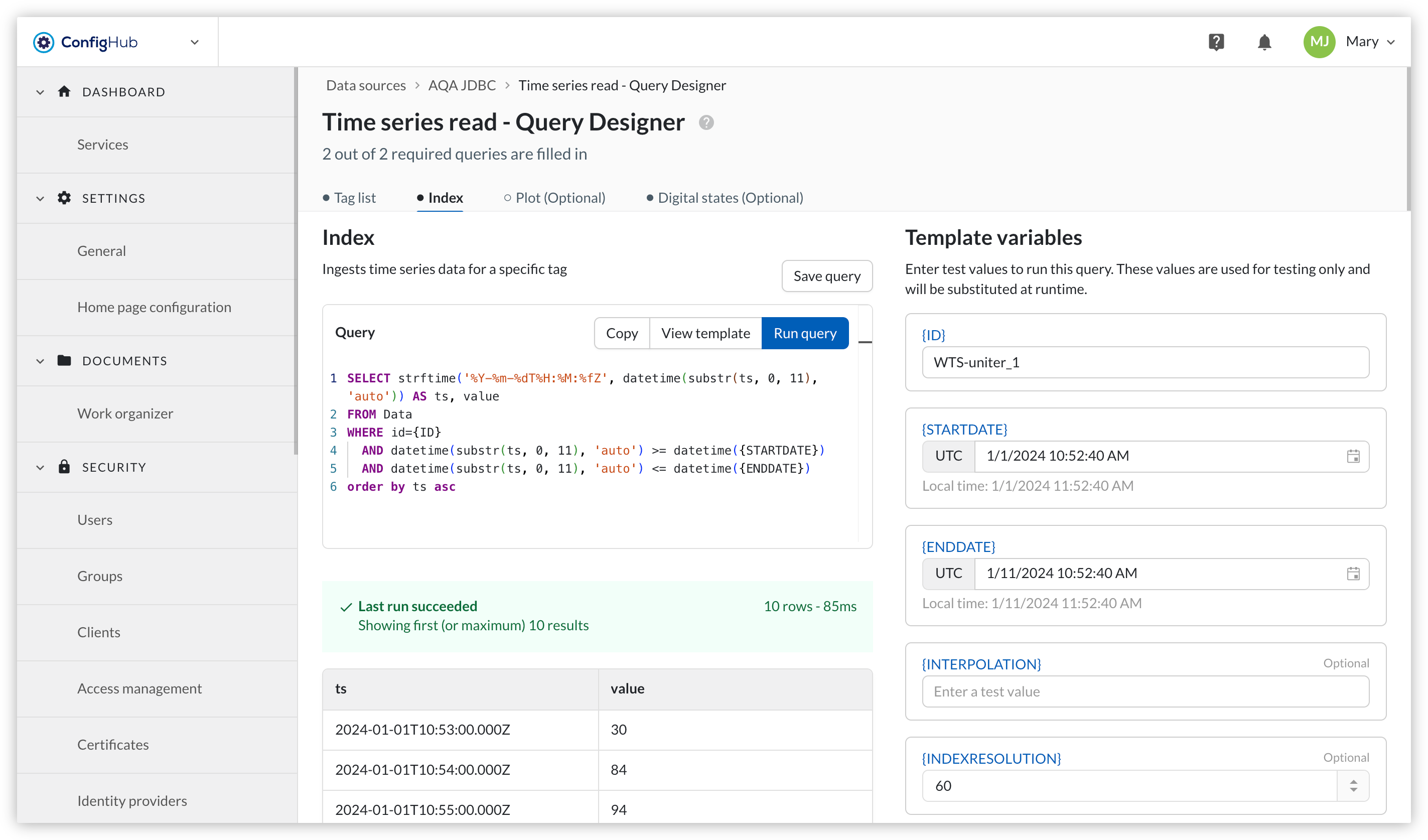The height and width of the screenshot is (840, 1428).
Task: Open the ConfigHub app switcher dropdown
Action: 194,43
